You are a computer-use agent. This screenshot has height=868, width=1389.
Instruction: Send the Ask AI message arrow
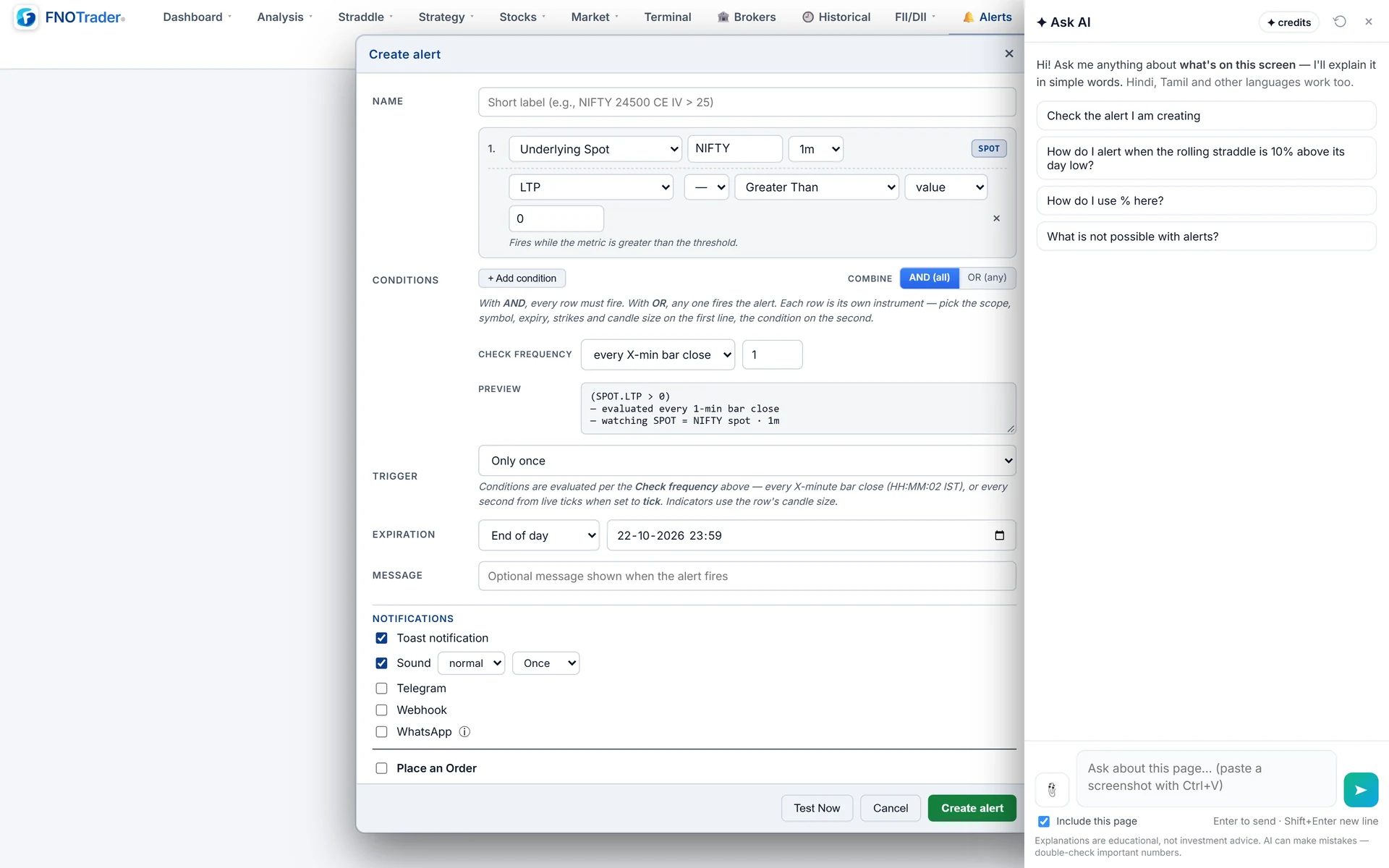coord(1360,790)
